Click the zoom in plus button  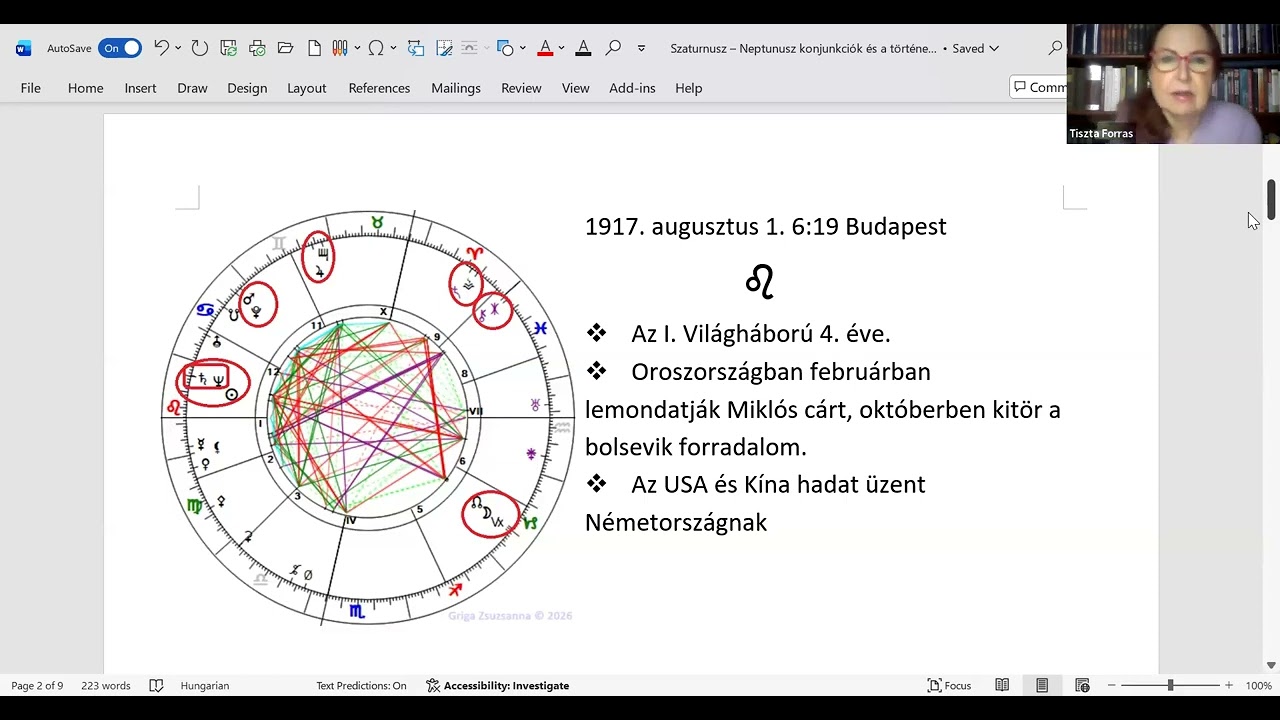pos(1229,686)
